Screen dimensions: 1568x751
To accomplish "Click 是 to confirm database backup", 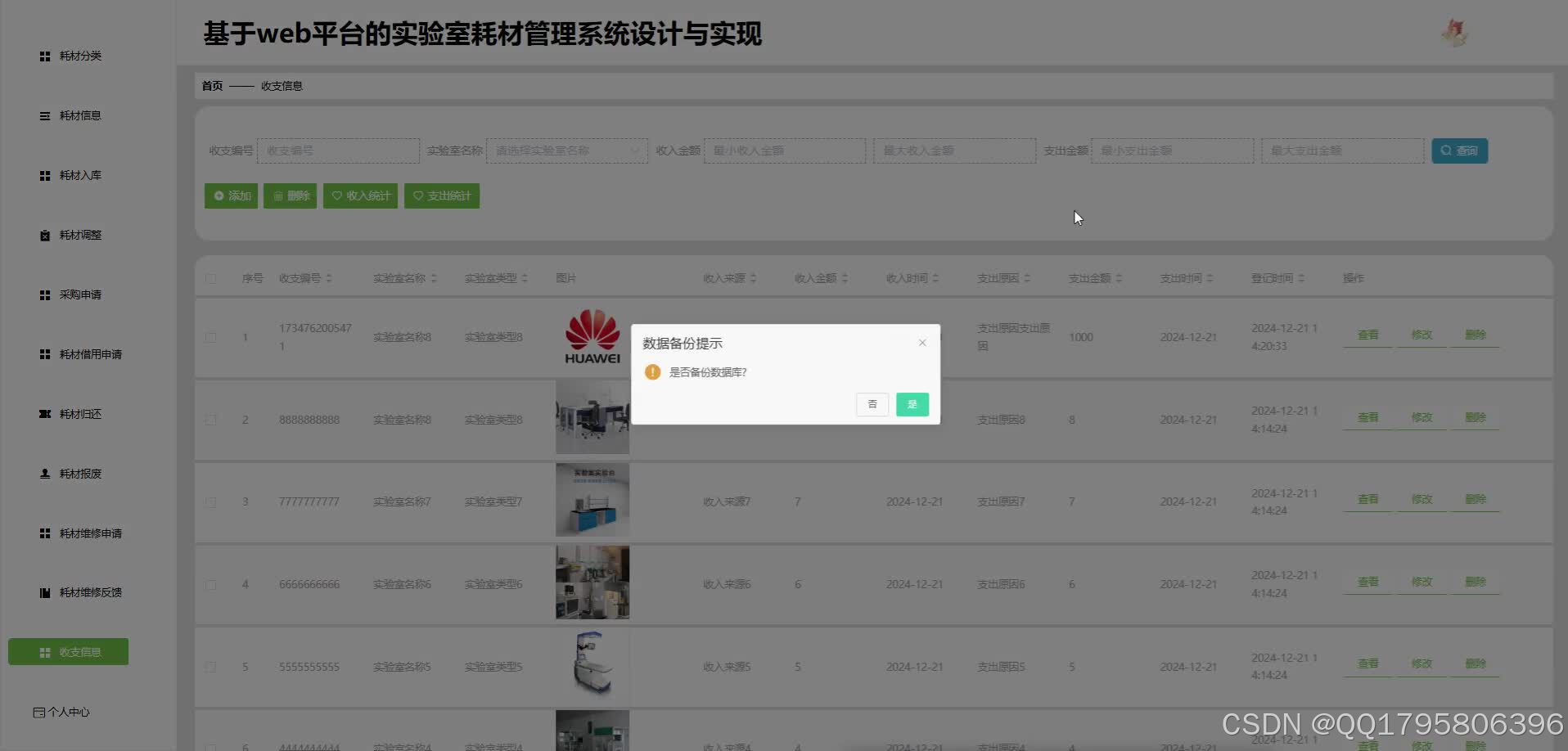I will point(912,404).
